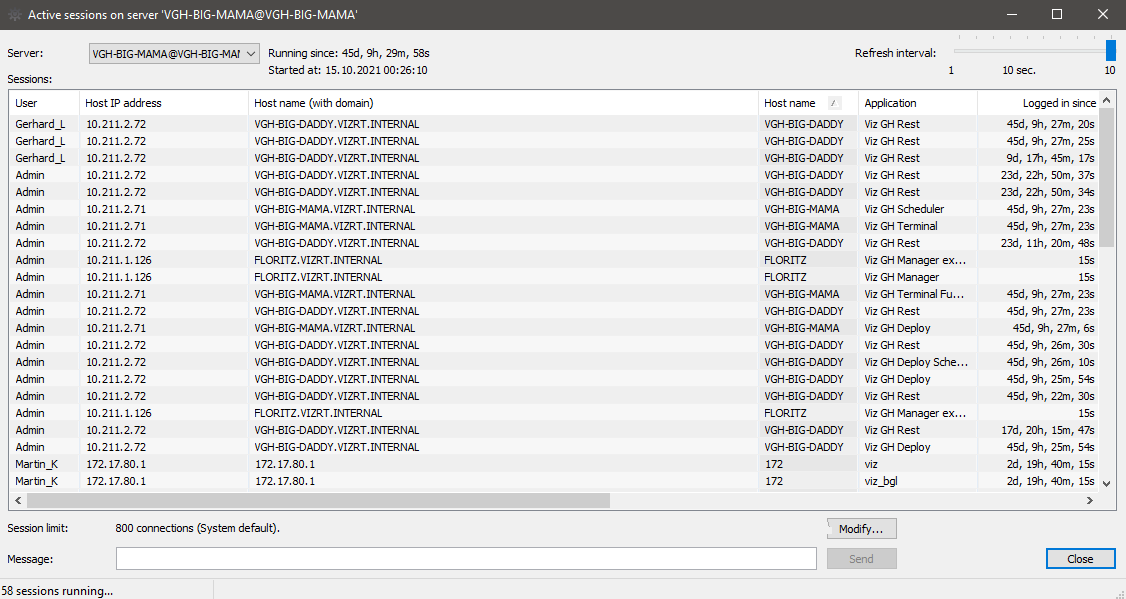Click the 58 sessions running status text
This screenshot has width=1126, height=599.
[x=57, y=590]
